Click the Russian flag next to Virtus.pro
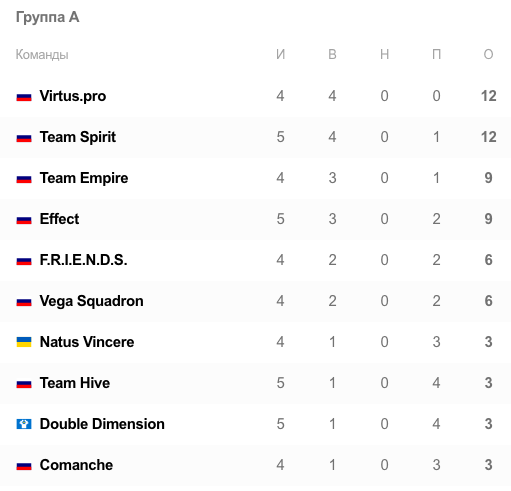The width and height of the screenshot is (511, 491). click(x=24, y=97)
